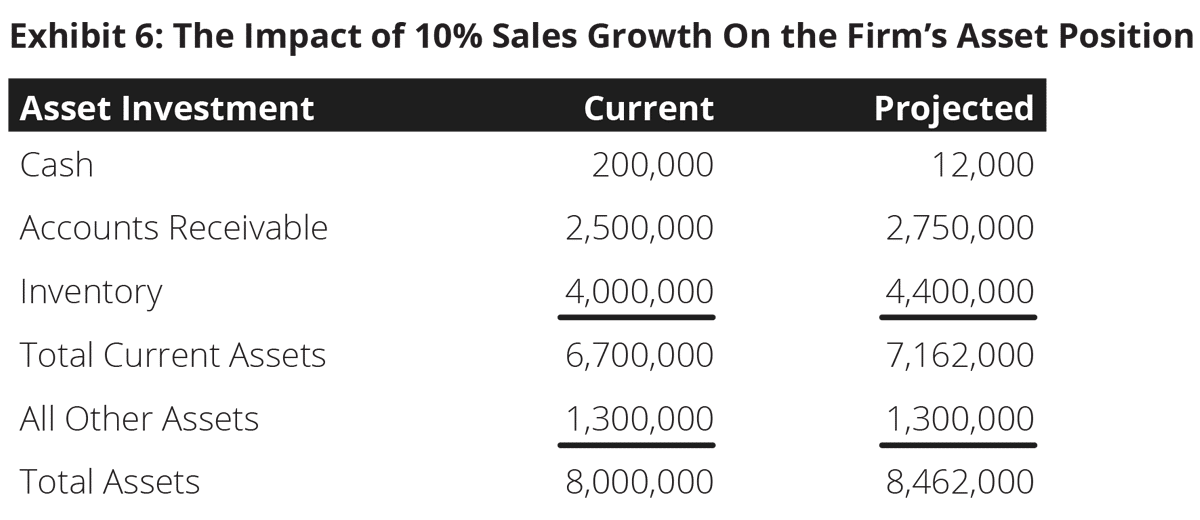The width and height of the screenshot is (1200, 520).
Task: Select the projected Inventory value 4,400,000
Action: pos(960,292)
